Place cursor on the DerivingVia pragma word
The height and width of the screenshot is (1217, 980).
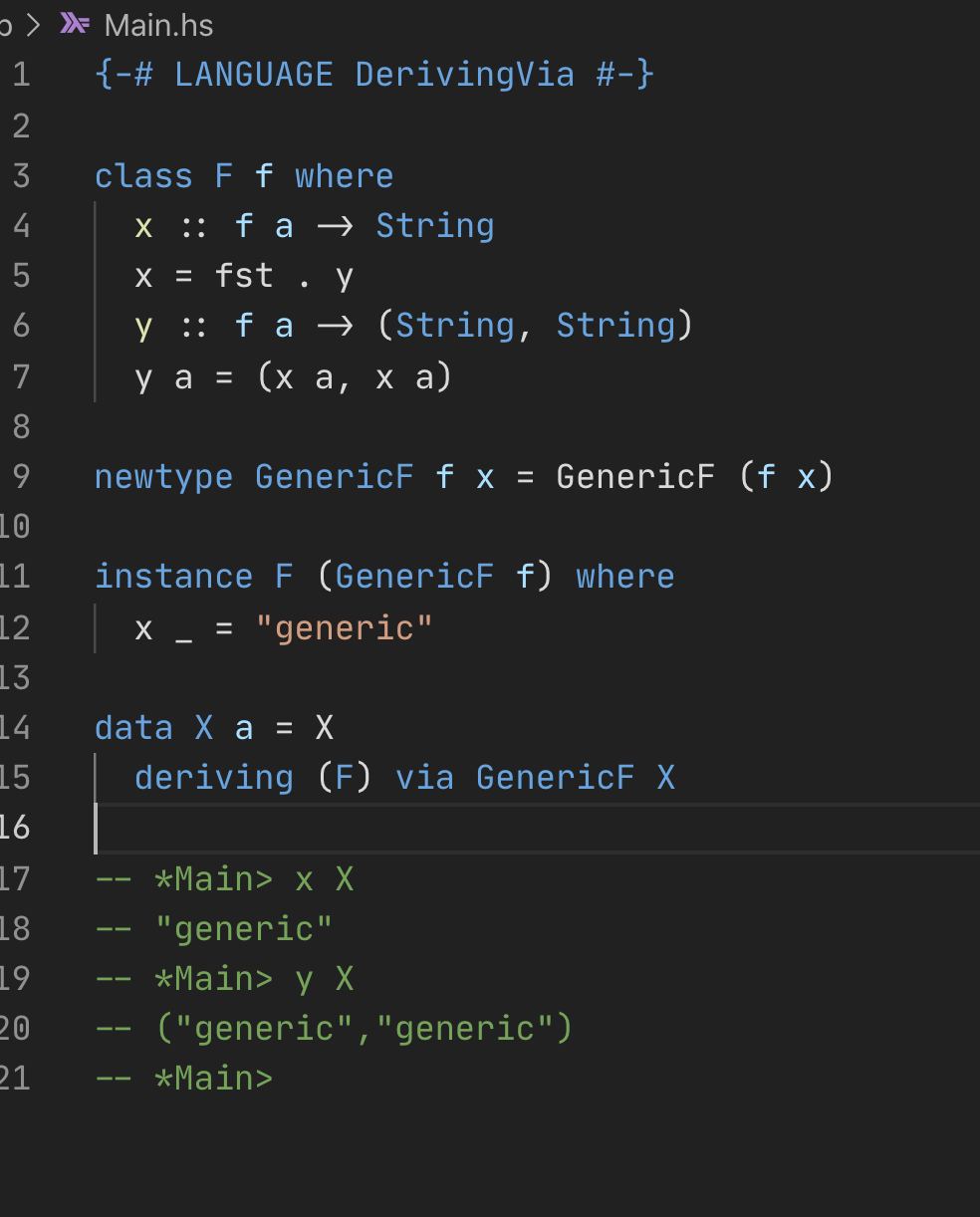click(x=464, y=75)
